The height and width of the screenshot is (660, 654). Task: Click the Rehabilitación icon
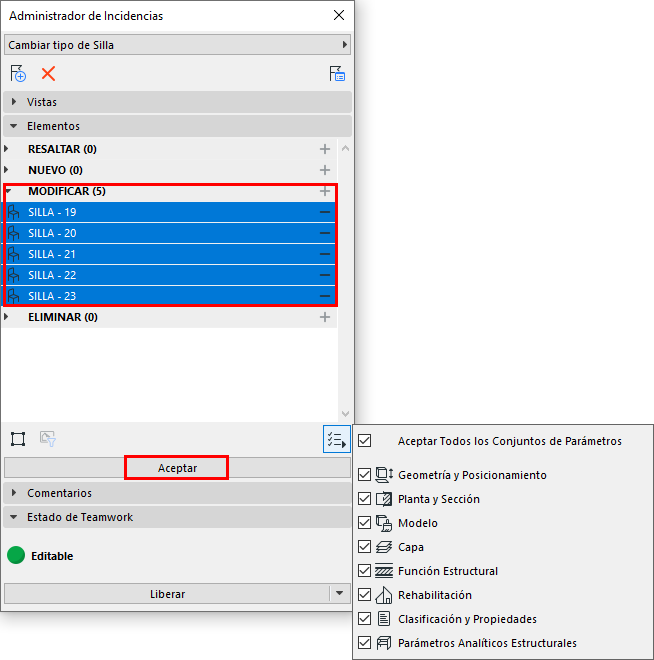coord(384,595)
